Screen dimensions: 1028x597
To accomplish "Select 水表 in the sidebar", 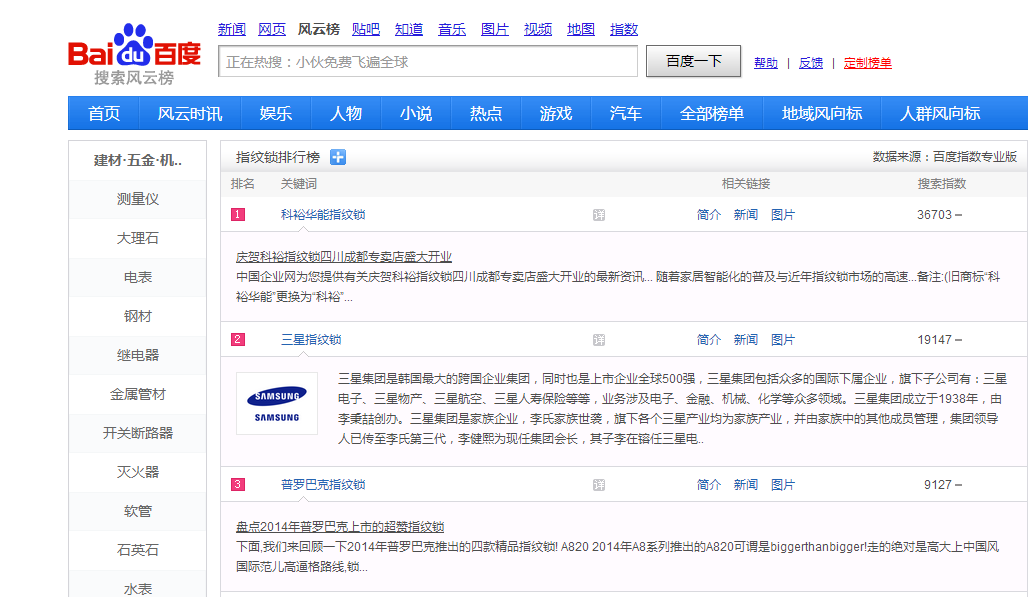I will pos(138,588).
